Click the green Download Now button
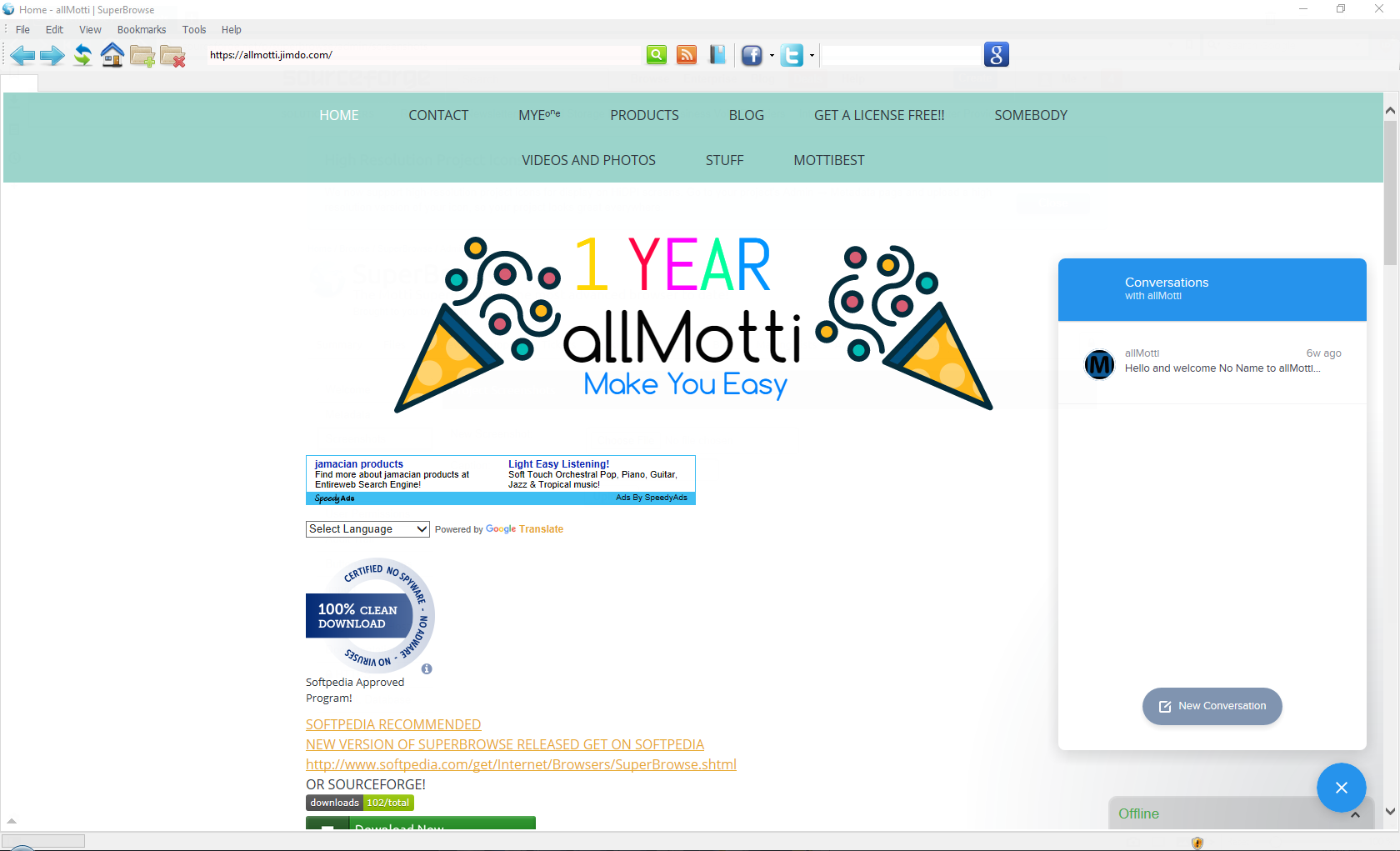 421,823
